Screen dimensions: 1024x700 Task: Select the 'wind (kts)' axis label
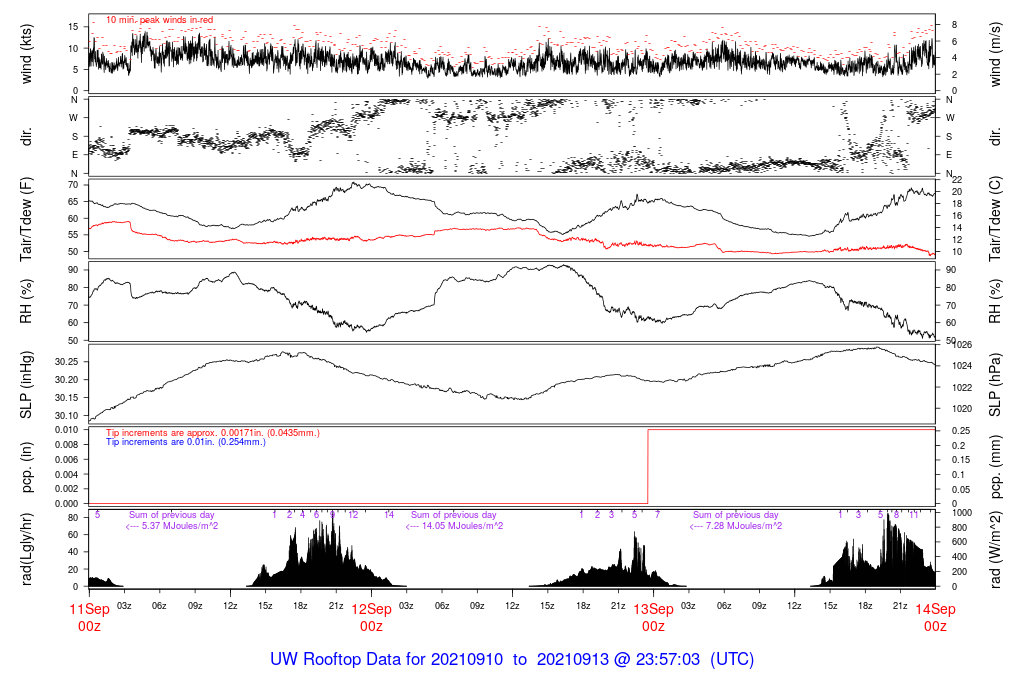pos(27,54)
